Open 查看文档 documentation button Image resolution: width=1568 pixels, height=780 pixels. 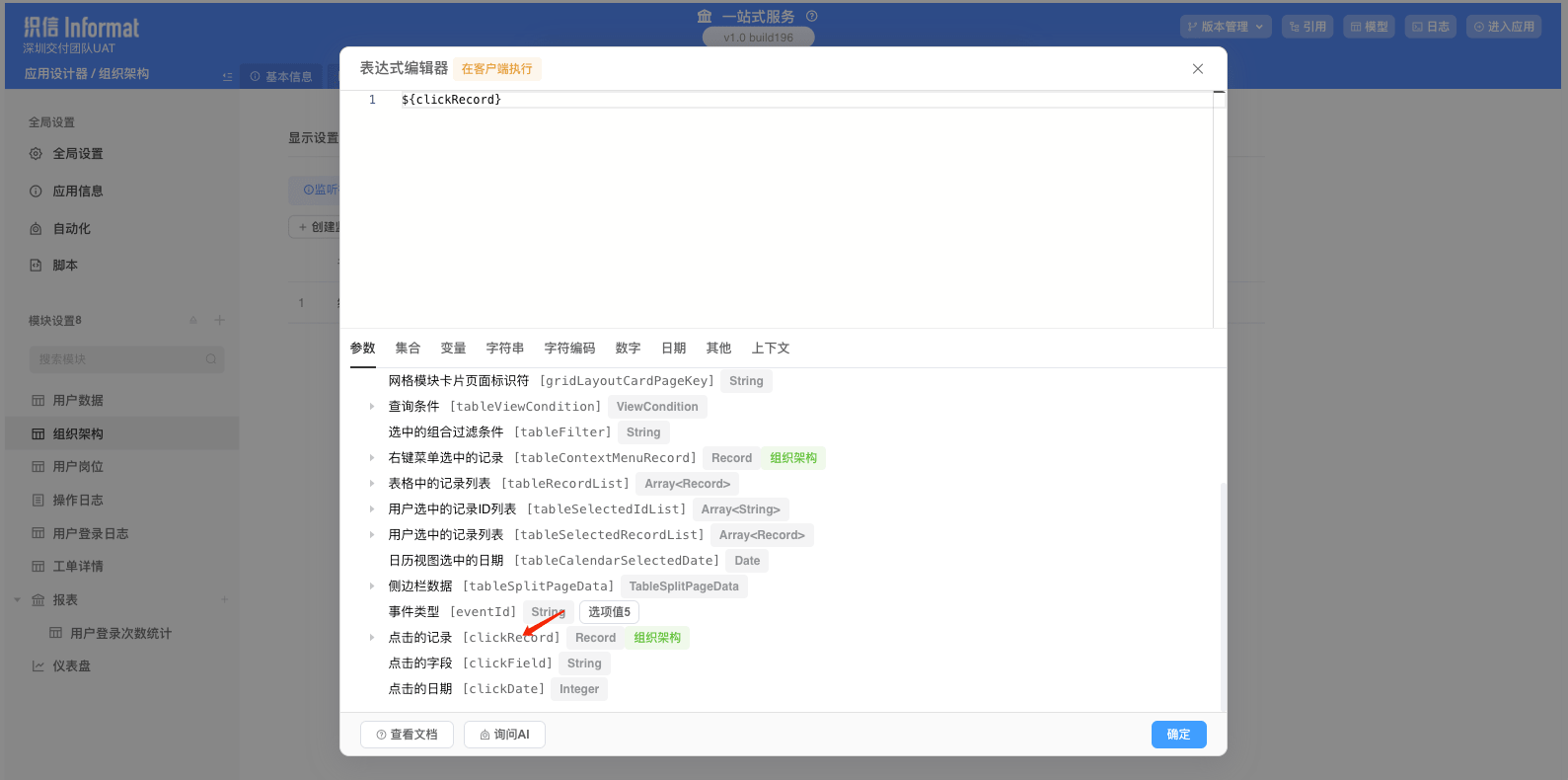tap(407, 735)
